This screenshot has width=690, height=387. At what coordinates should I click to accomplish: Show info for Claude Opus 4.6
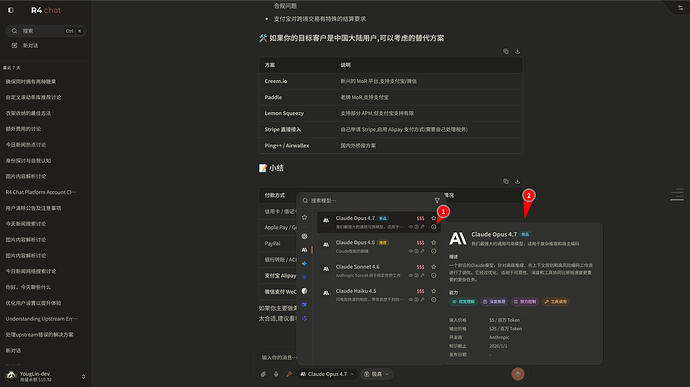[x=433, y=251]
